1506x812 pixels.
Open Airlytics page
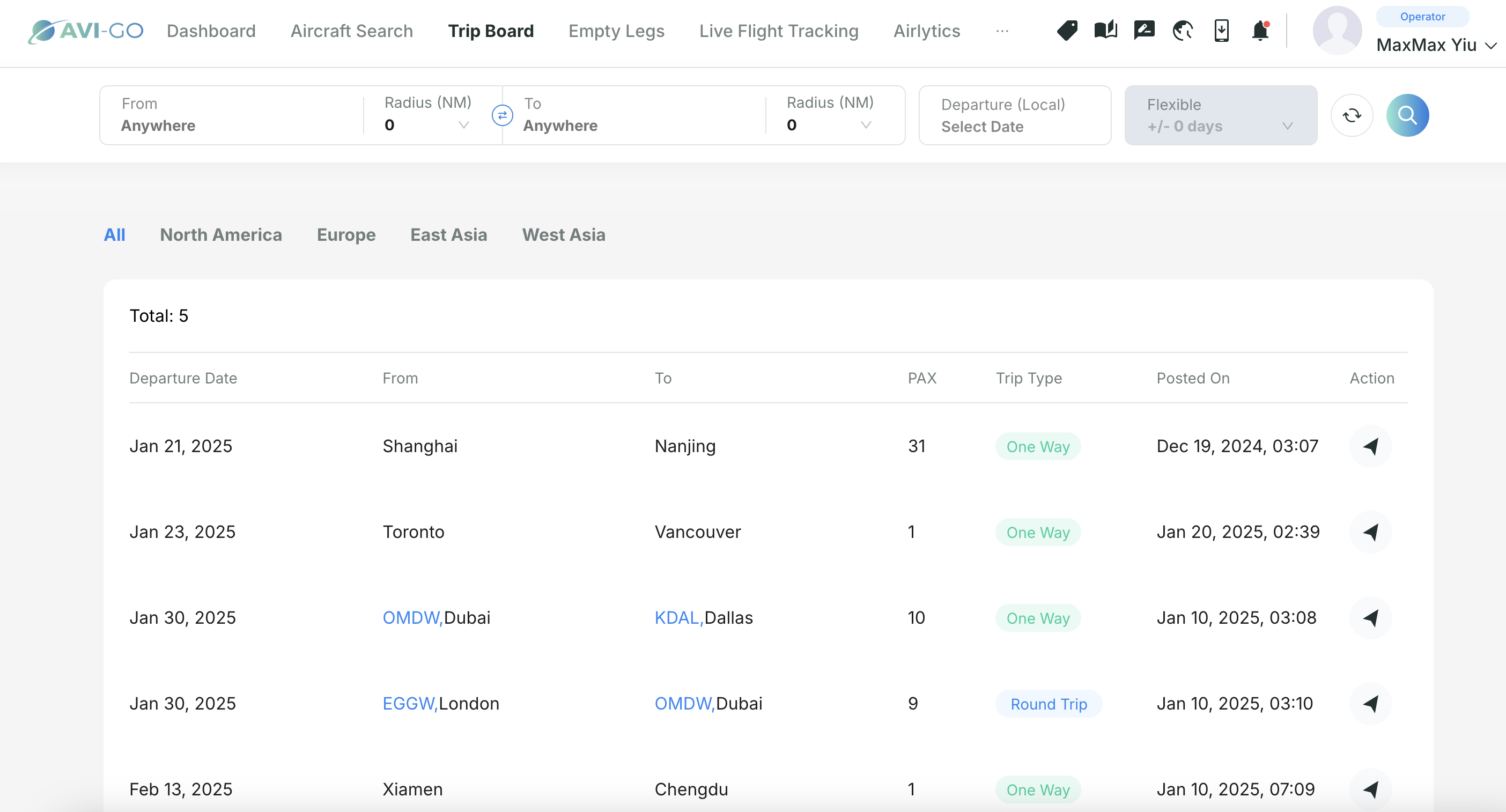coord(927,31)
